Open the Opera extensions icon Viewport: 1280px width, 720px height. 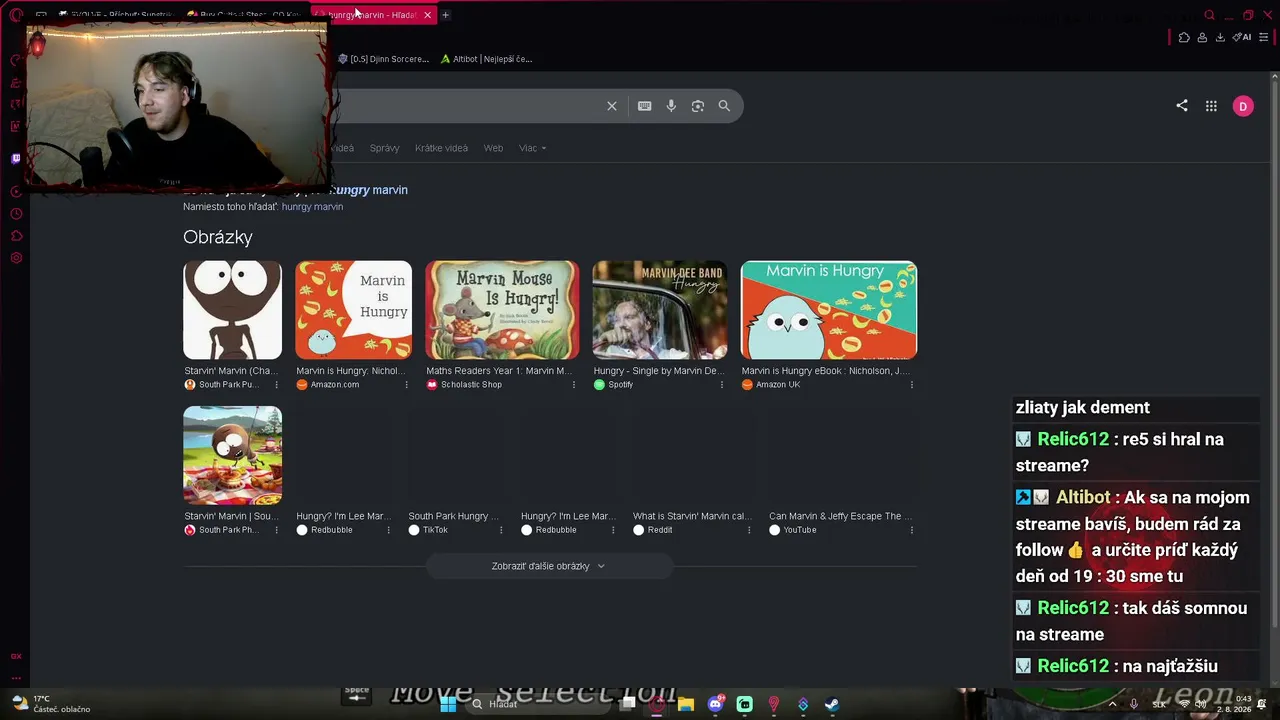point(1184,38)
